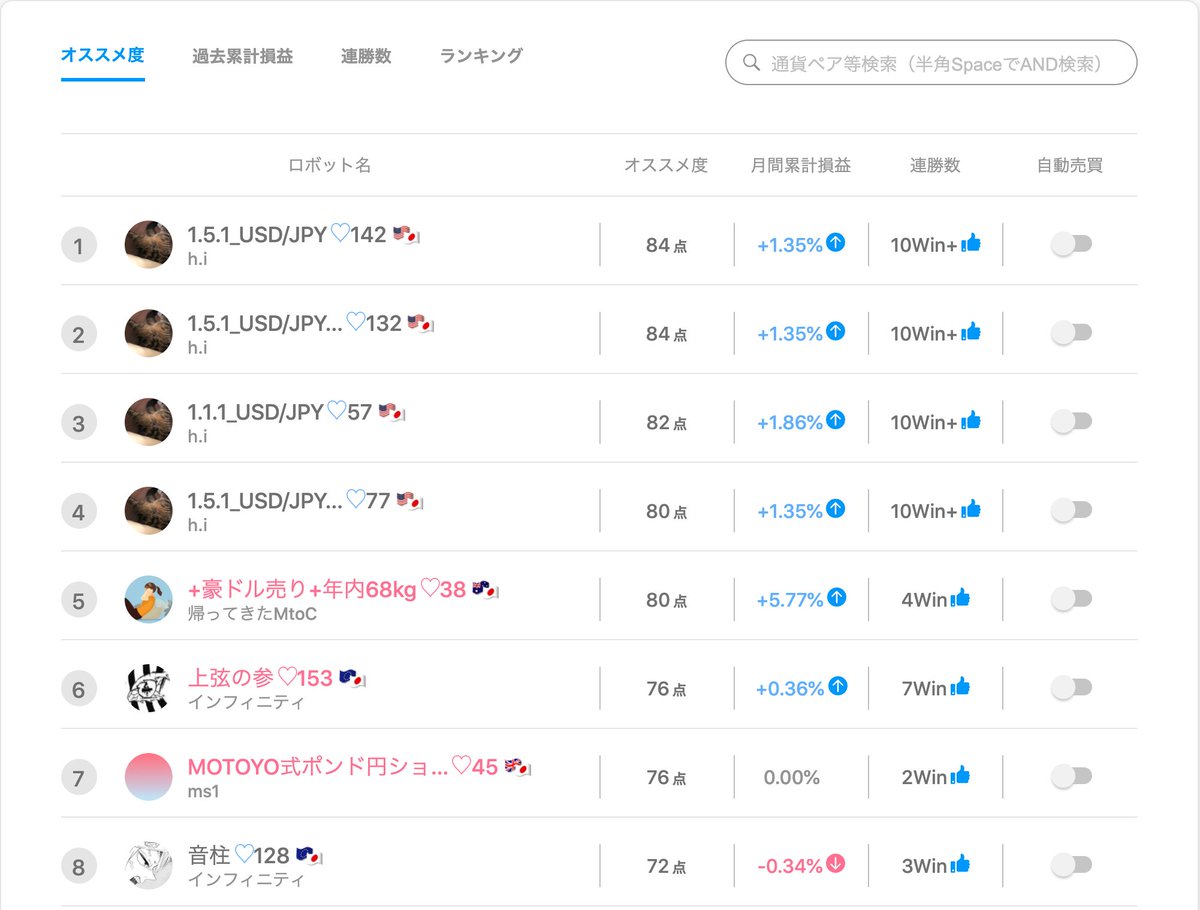
Task: Switch on auto-trading for rank 4 robot
Action: (1071, 510)
